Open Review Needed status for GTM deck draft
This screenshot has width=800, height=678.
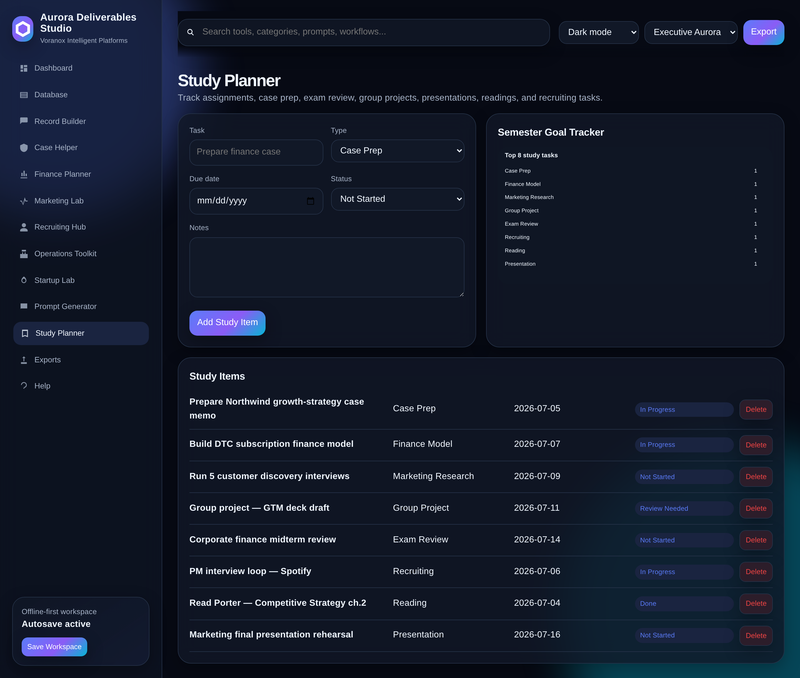[x=684, y=509]
